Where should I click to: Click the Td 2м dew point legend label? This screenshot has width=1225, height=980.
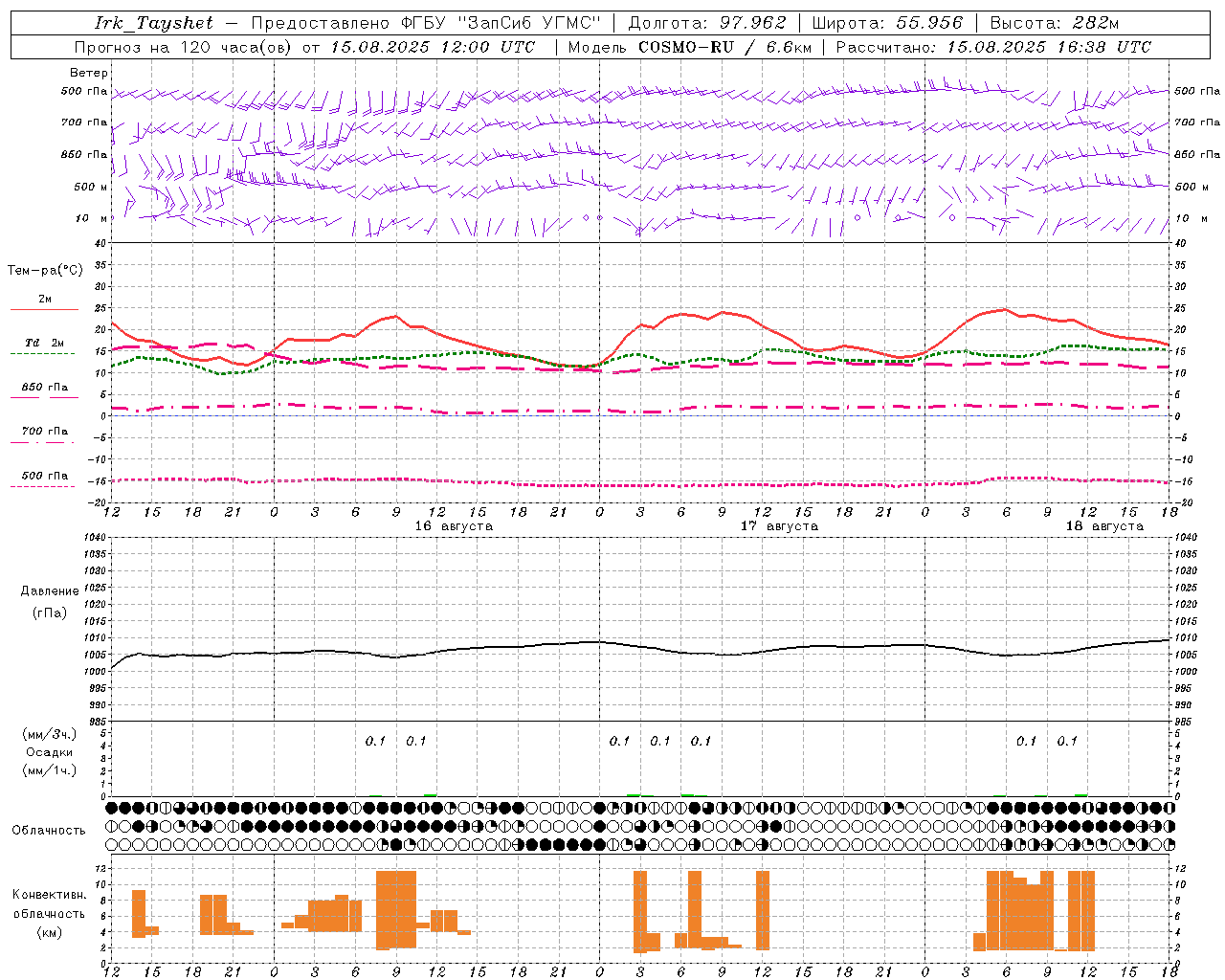45,343
